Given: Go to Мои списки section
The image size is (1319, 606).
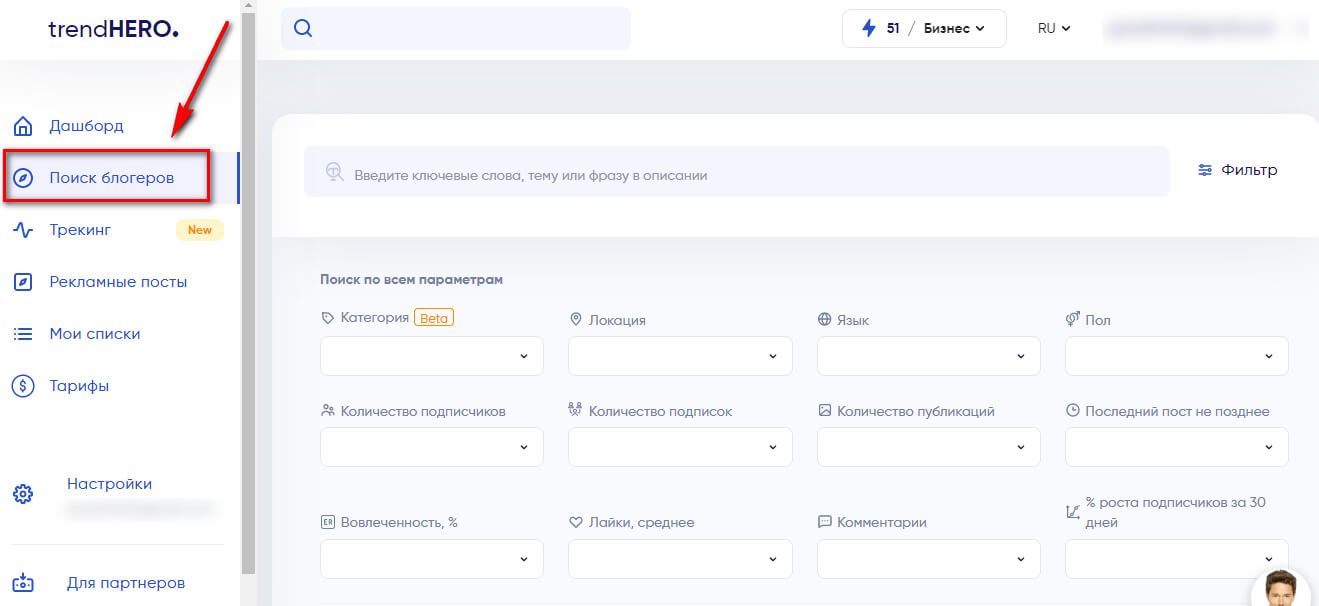Looking at the screenshot, I should pyautogui.click(x=95, y=334).
